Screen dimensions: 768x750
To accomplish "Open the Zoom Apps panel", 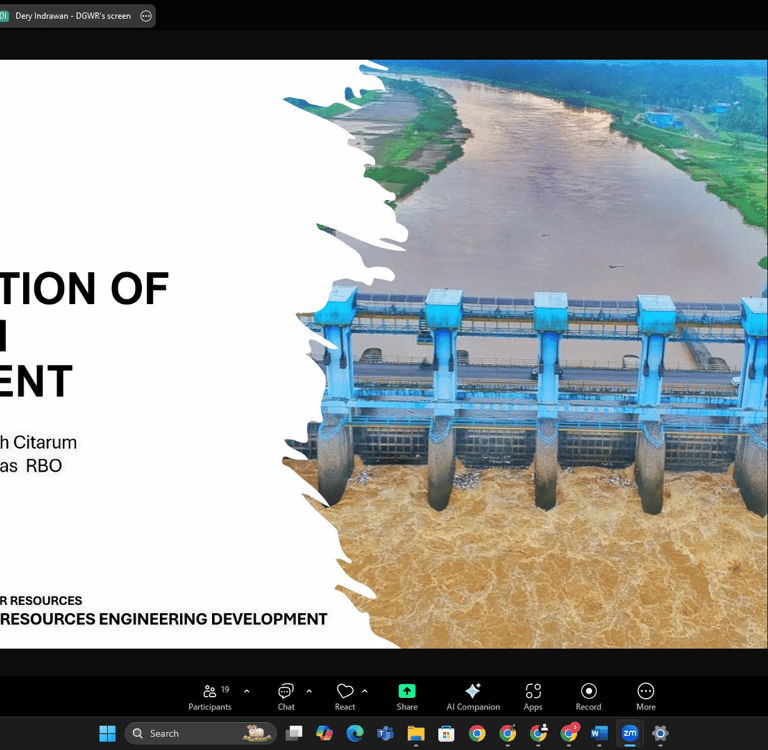I will tap(533, 697).
